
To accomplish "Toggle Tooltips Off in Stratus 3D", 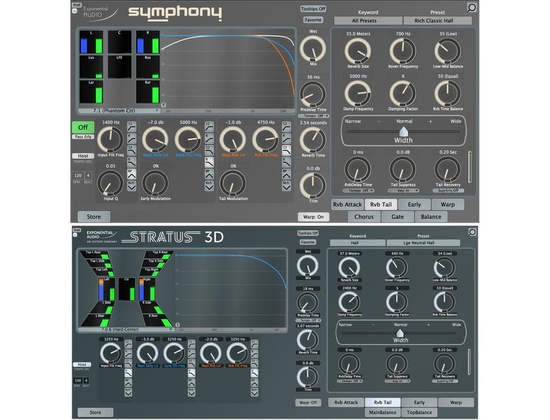I will tap(308, 233).
